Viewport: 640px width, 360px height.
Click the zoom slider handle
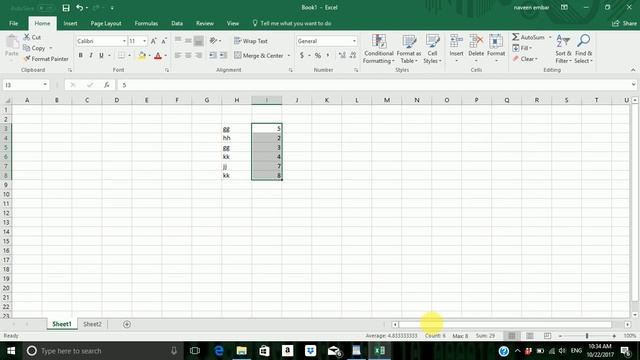(x=587, y=336)
